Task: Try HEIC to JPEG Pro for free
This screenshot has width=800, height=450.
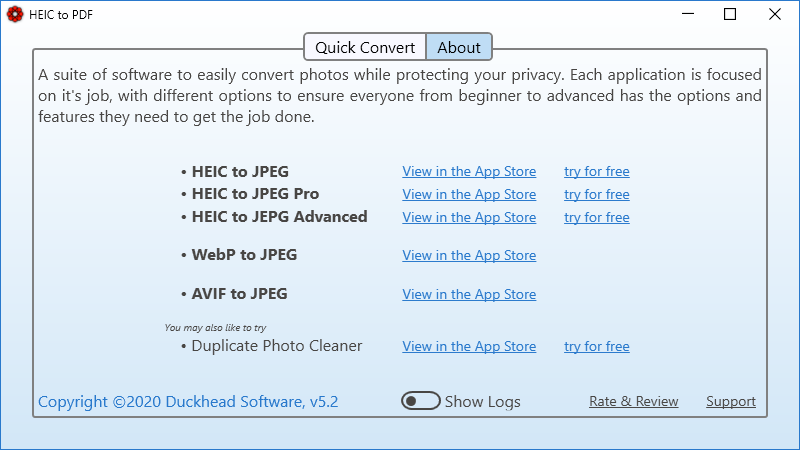Action: click(596, 194)
